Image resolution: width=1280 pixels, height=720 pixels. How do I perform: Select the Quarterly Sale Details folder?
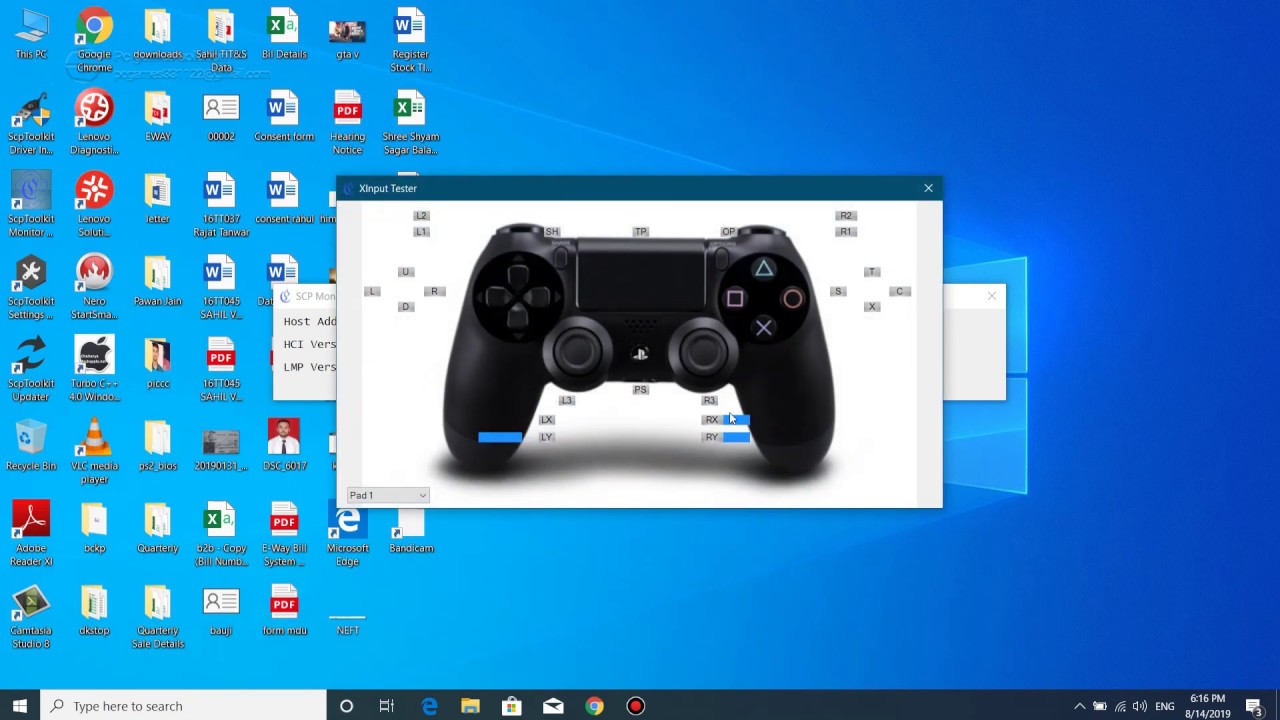[158, 616]
